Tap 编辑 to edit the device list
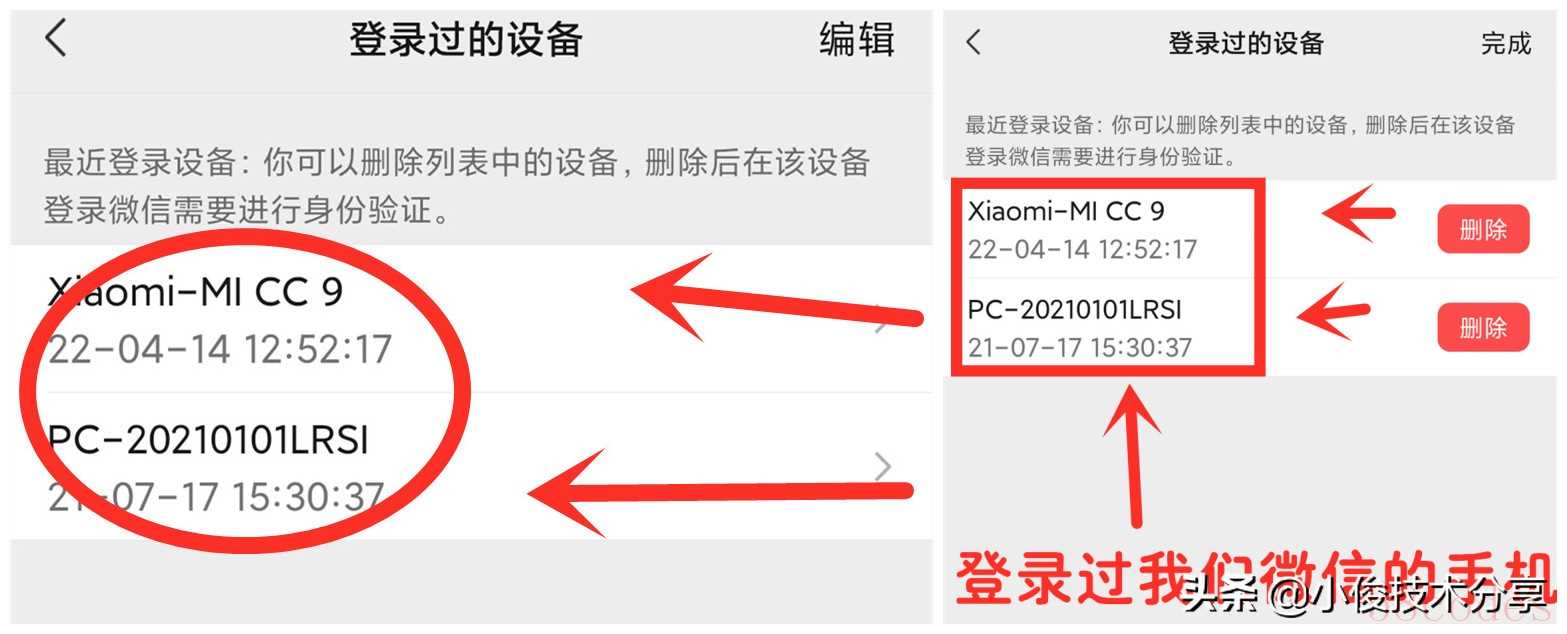Screen dimensions: 1567x634 pyautogui.click(x=856, y=39)
